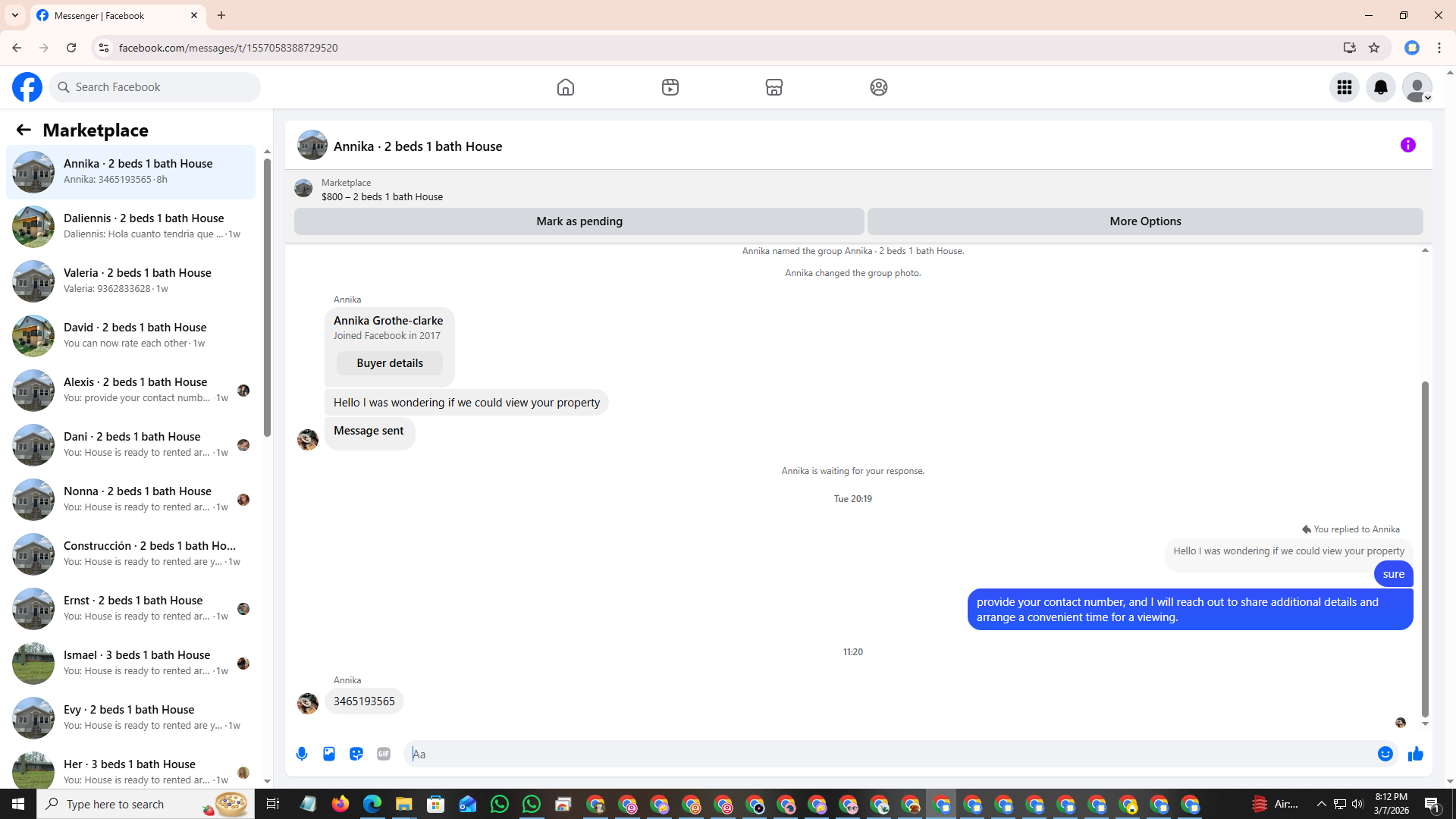Click the More Options button

1145,221
